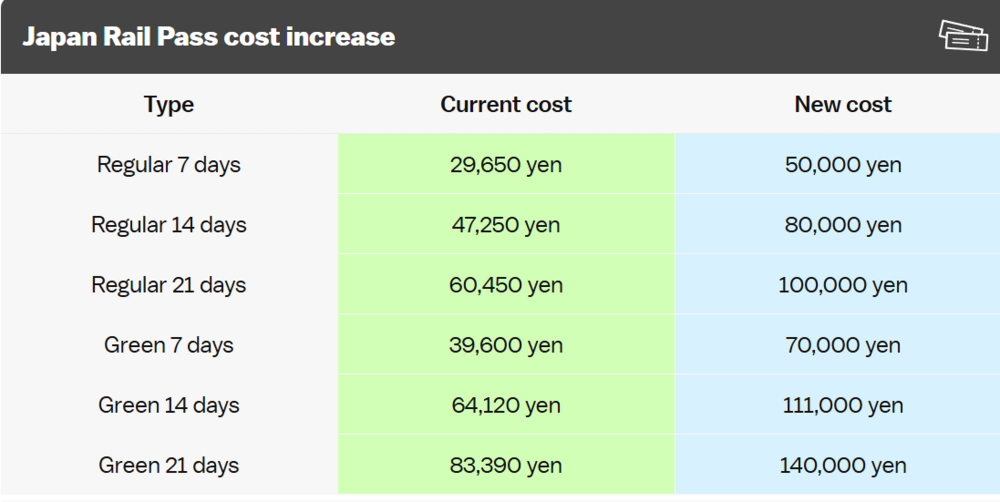
Task: Click the 140,000 yen new cost cell
Action: click(837, 464)
